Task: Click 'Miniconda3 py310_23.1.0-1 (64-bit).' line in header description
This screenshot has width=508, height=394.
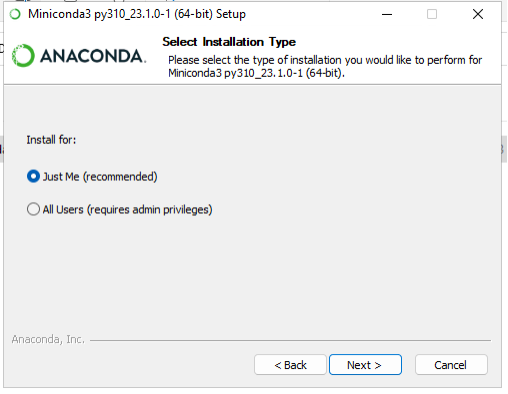Action: tap(256, 73)
